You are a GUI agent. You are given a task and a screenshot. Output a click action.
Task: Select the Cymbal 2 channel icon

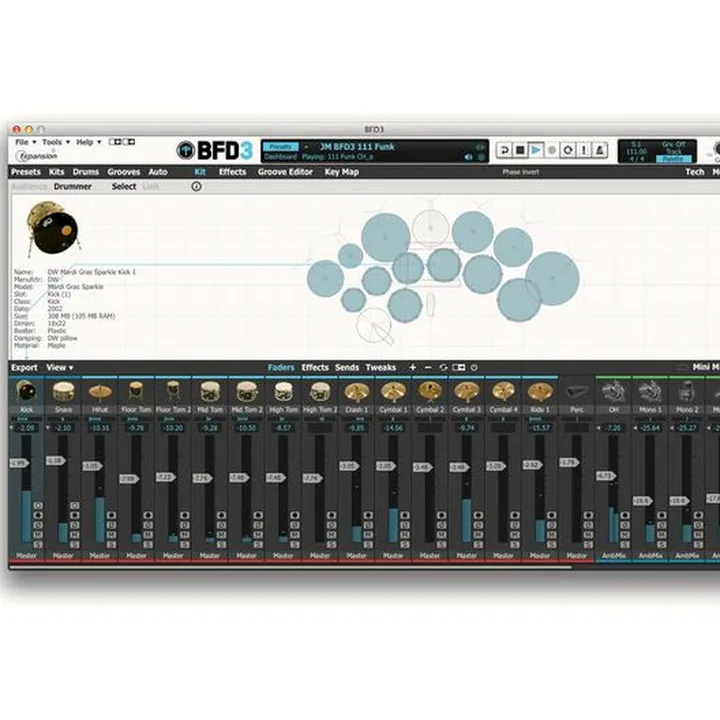430,392
